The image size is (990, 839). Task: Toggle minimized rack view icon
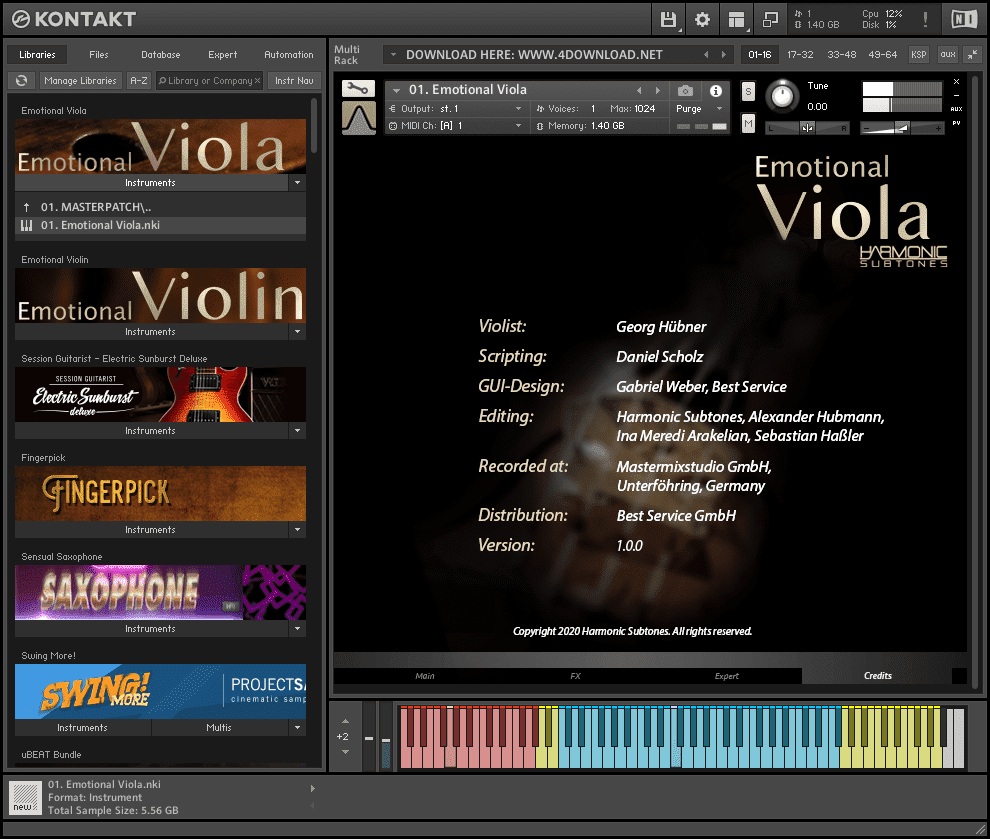tap(770, 20)
